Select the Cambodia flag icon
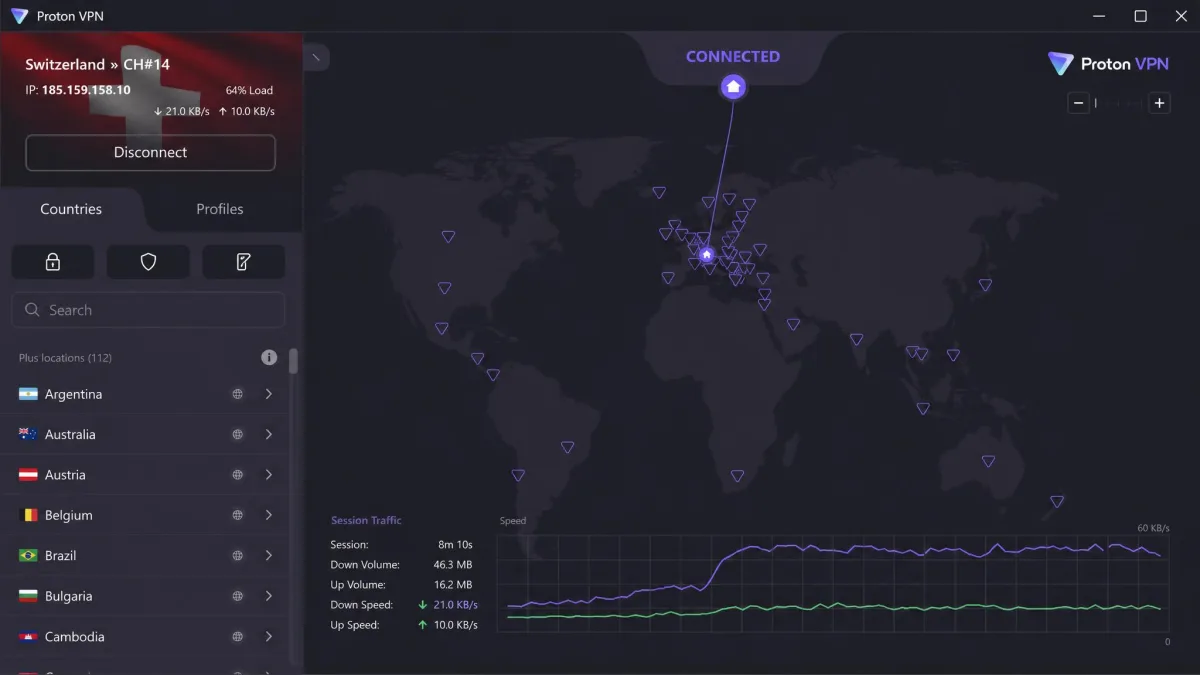 coord(28,636)
